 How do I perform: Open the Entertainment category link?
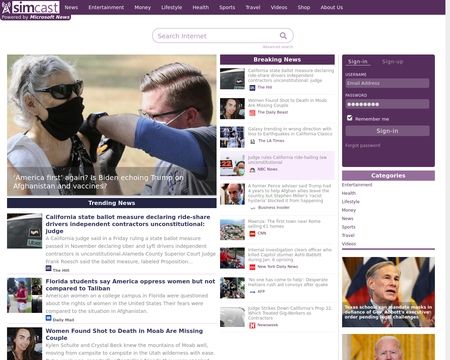[357, 185]
